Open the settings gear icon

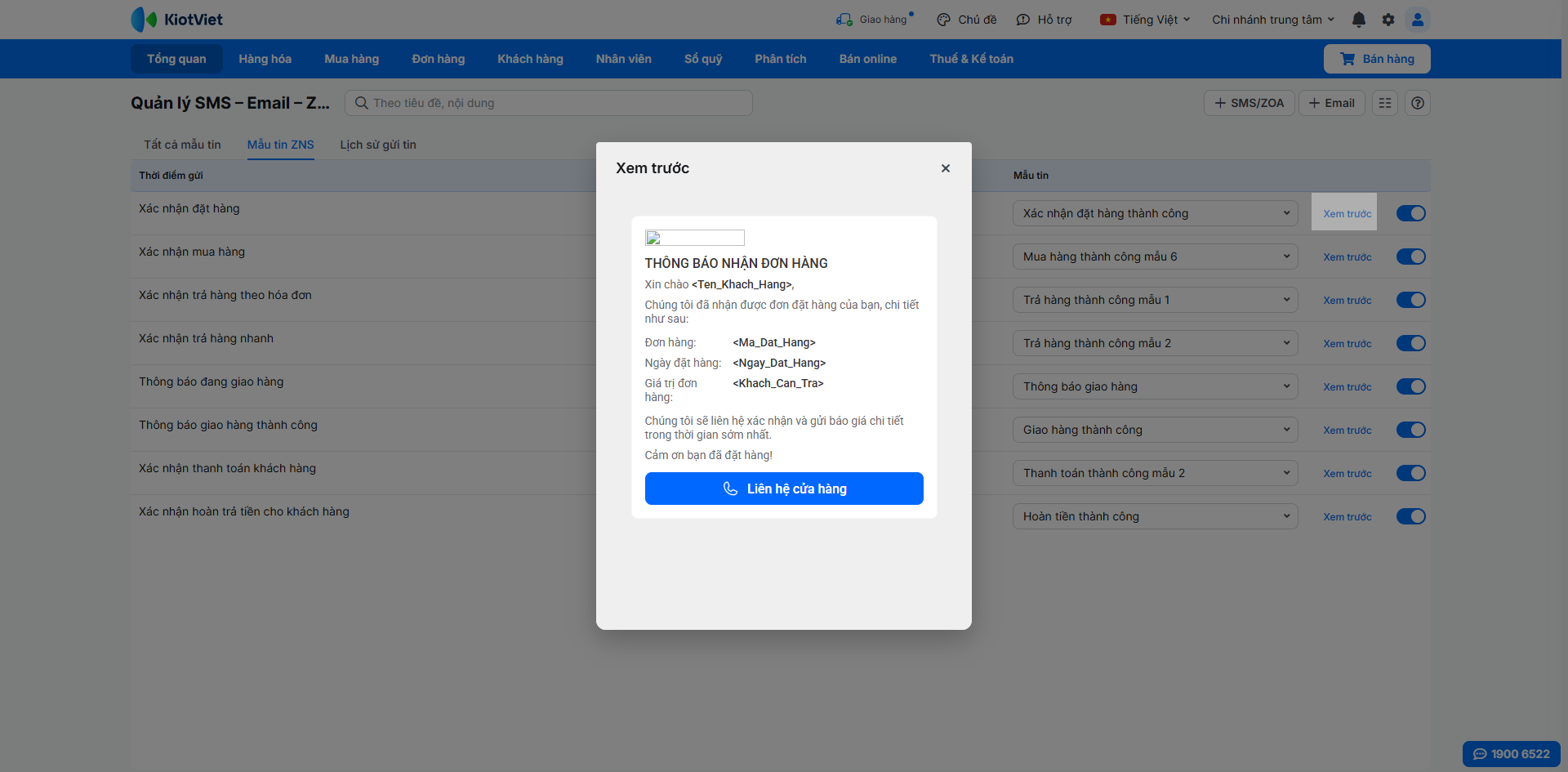tap(1388, 20)
